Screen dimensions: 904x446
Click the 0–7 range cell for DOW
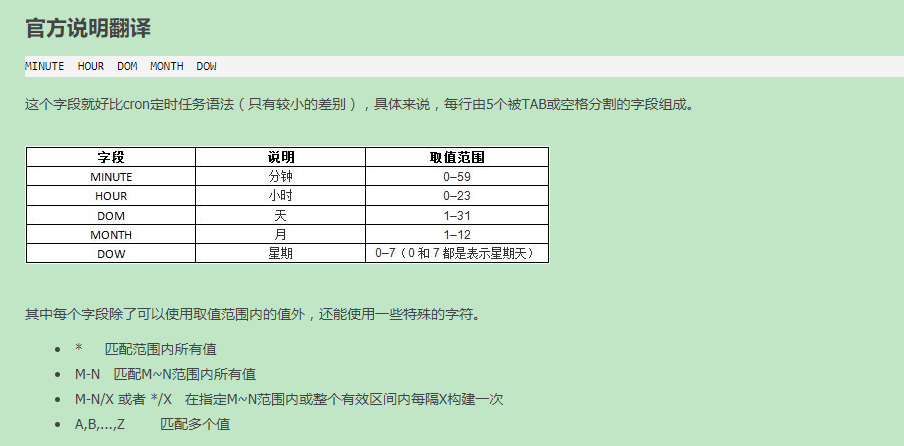(457, 253)
